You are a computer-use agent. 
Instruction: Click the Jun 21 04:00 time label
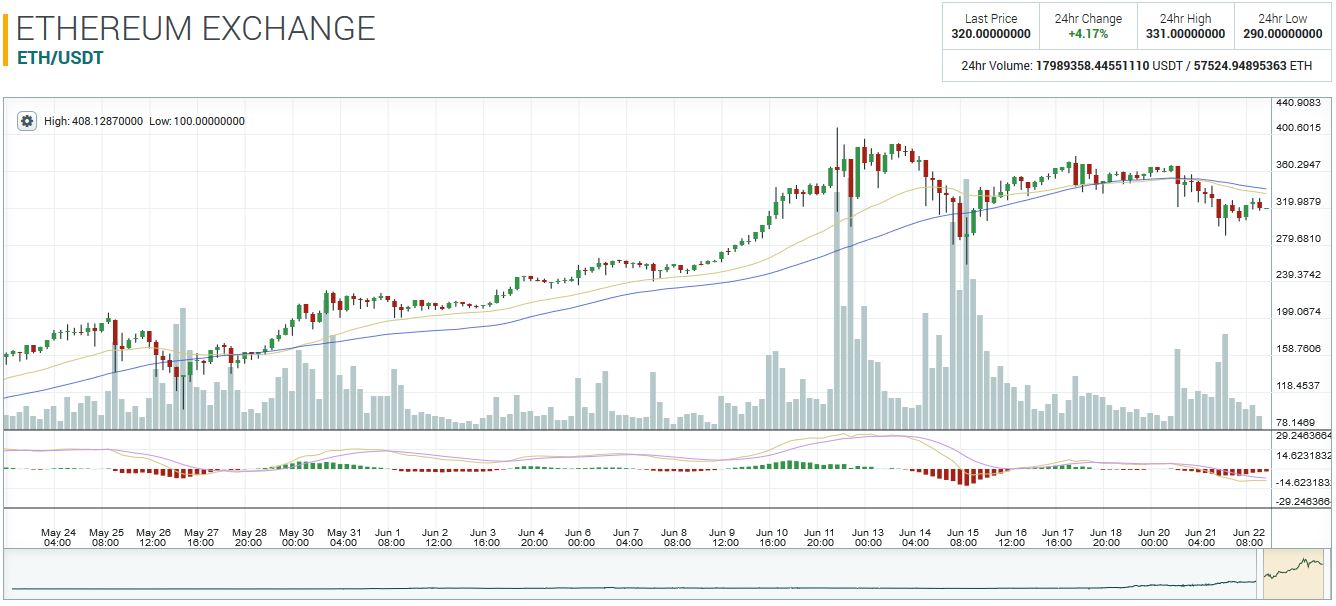tap(1201, 537)
